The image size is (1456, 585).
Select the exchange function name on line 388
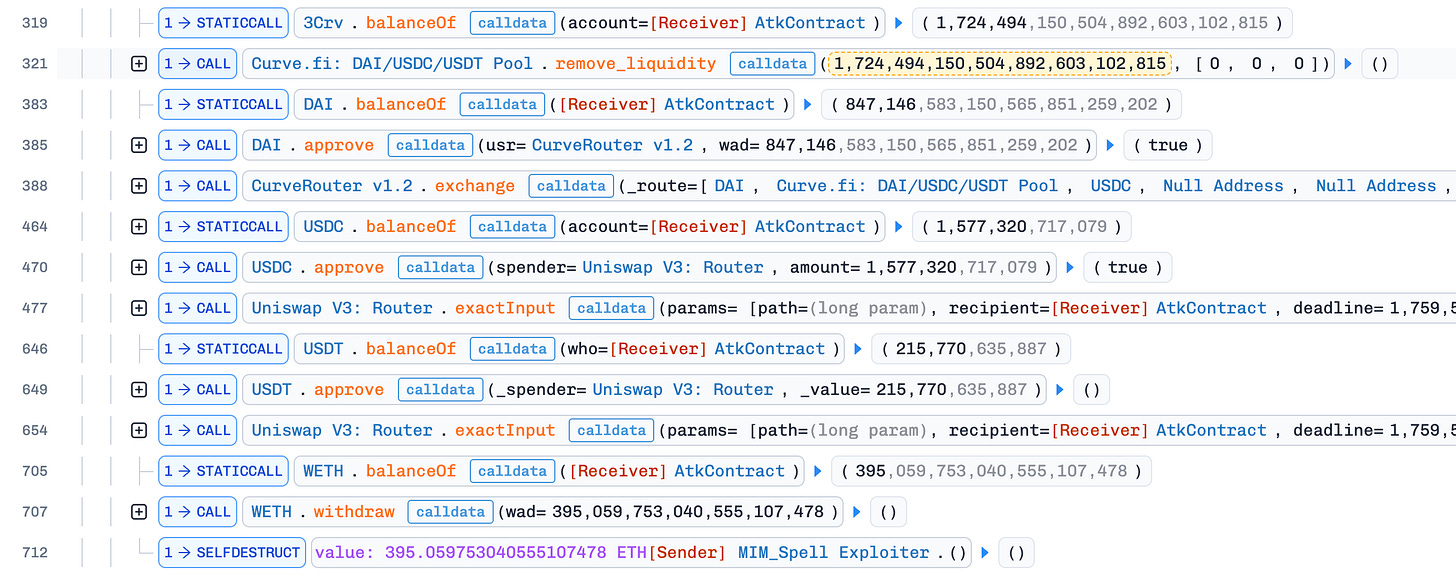[475, 186]
